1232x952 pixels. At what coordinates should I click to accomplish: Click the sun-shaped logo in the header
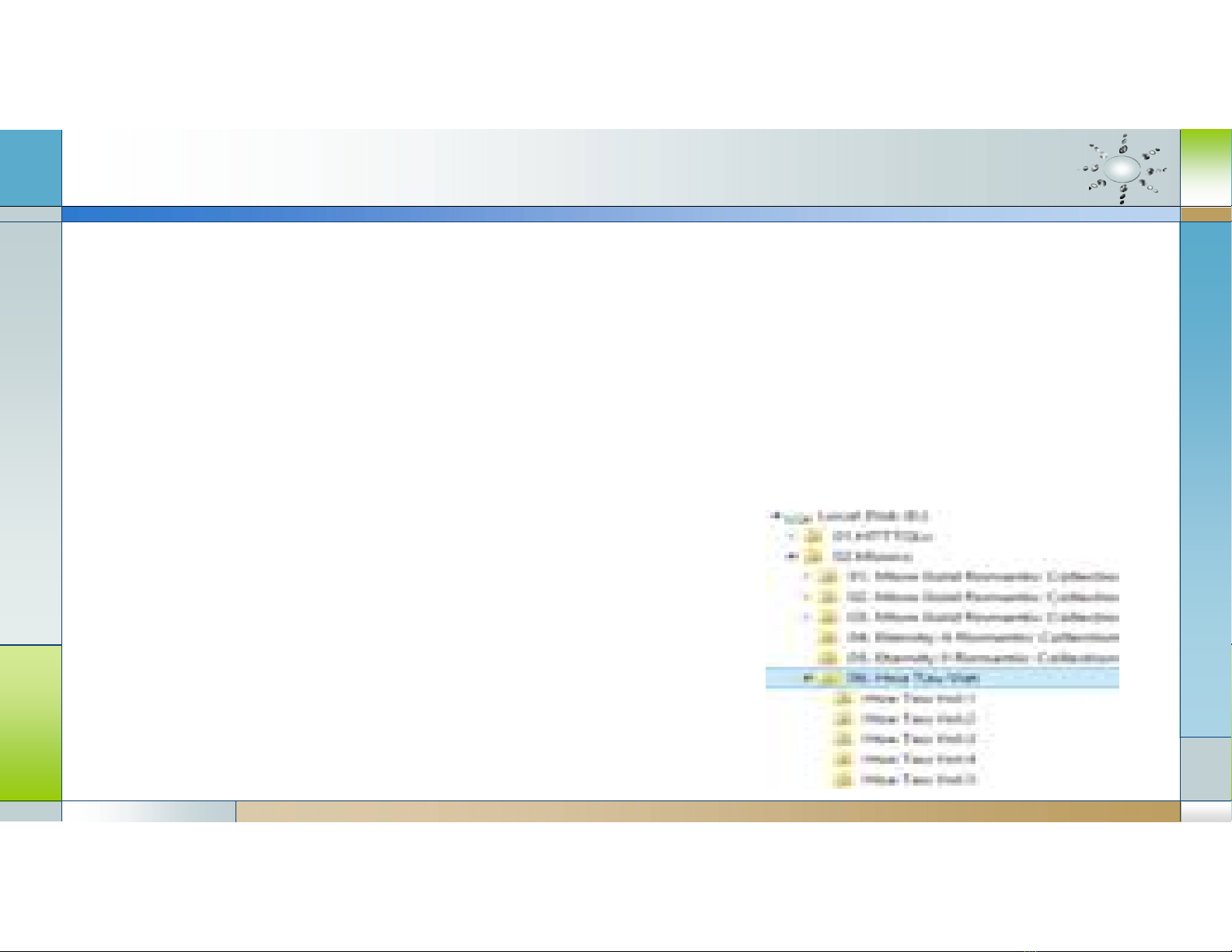pyautogui.click(x=1122, y=169)
